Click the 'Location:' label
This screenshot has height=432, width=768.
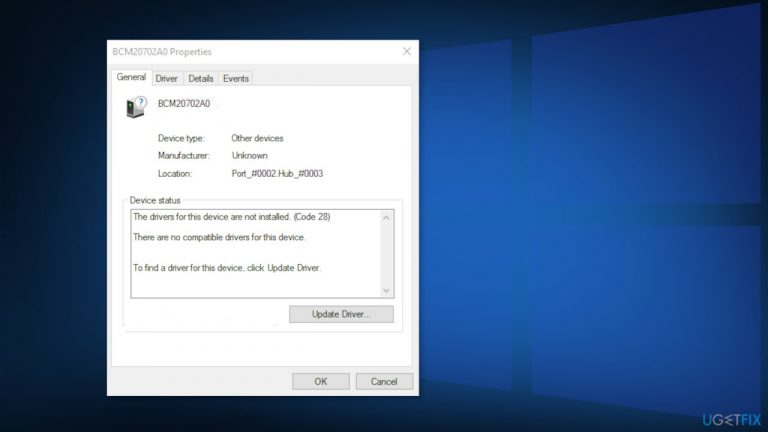pyautogui.click(x=175, y=174)
